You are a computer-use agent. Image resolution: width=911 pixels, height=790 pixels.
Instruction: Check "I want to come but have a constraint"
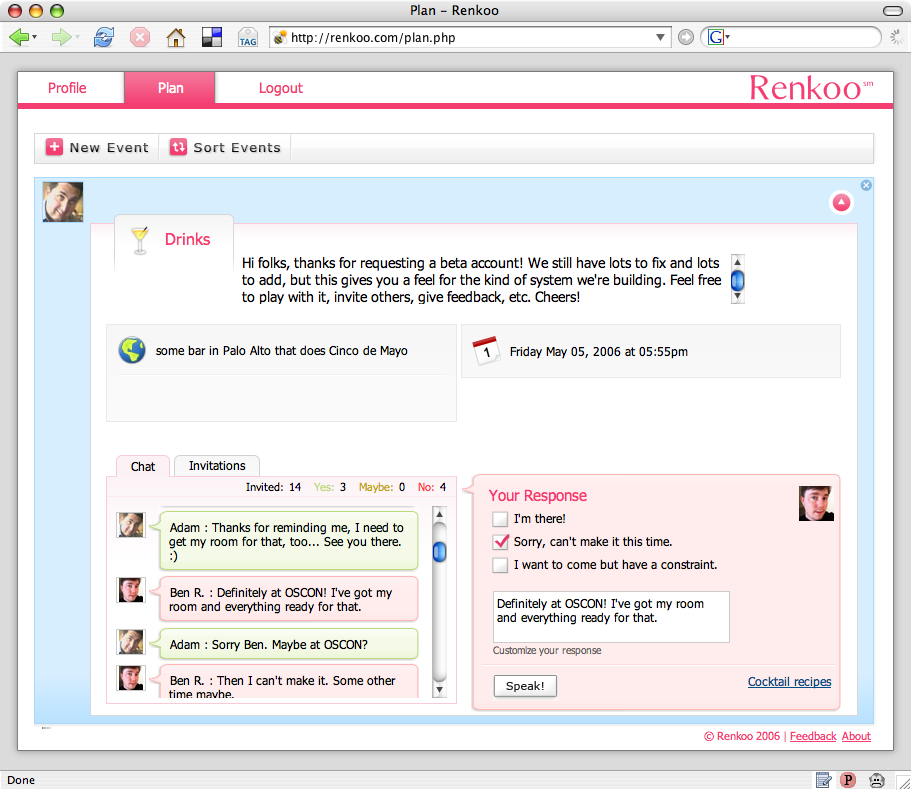[x=500, y=565]
